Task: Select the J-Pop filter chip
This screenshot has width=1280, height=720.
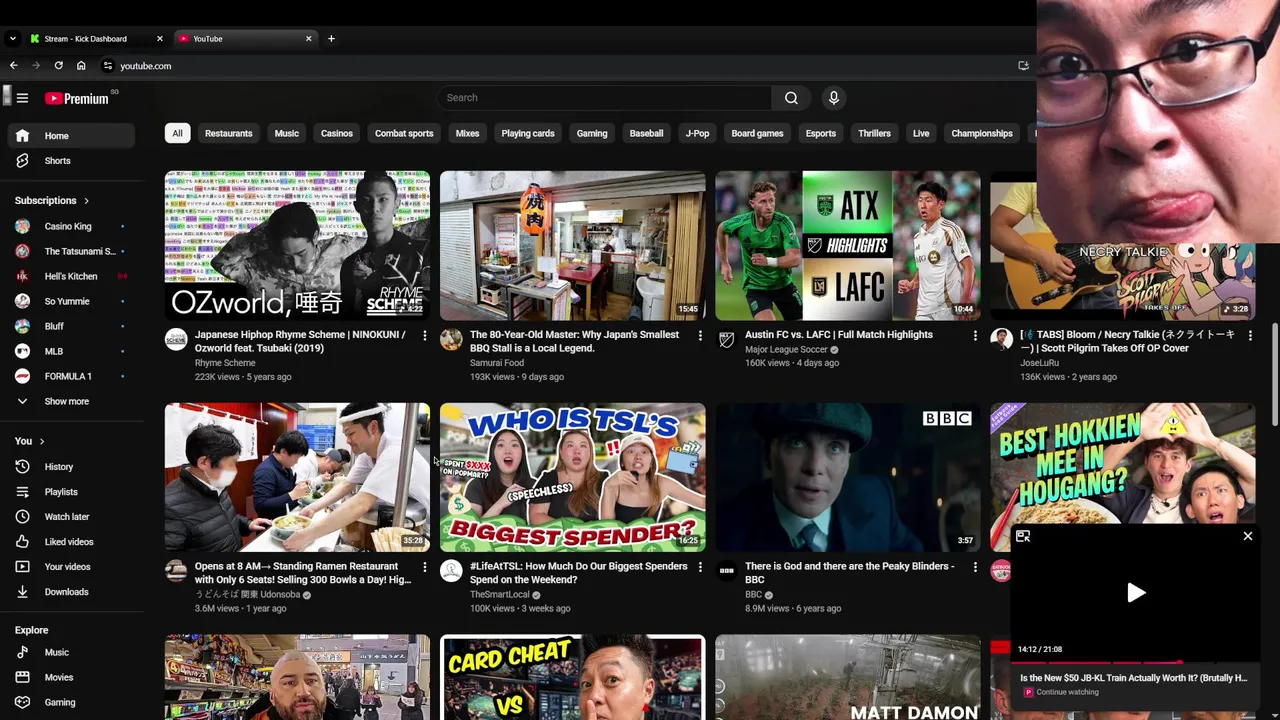Action: 697,133
